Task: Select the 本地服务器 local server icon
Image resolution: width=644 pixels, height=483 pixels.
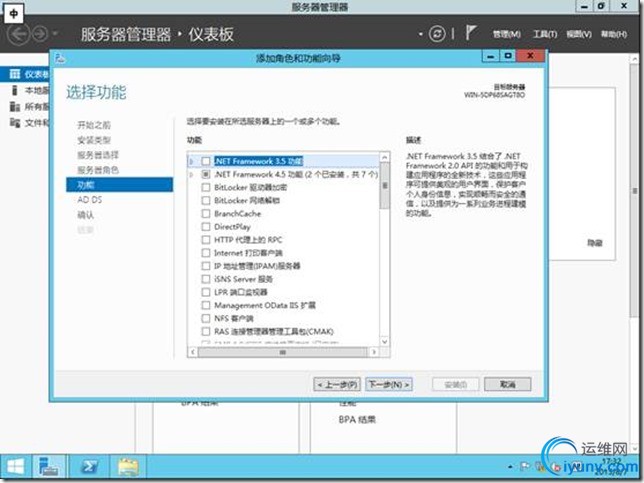Action: click(x=15, y=90)
